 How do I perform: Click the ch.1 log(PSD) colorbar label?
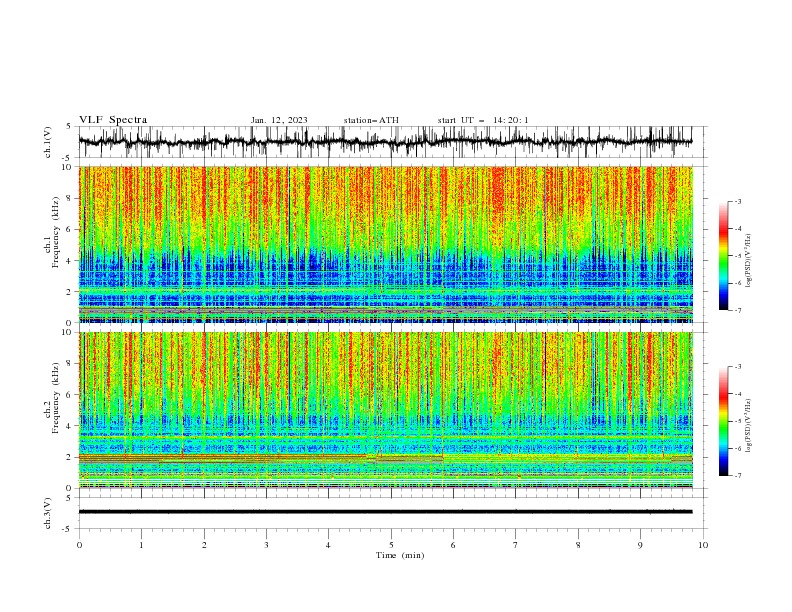(x=748, y=261)
